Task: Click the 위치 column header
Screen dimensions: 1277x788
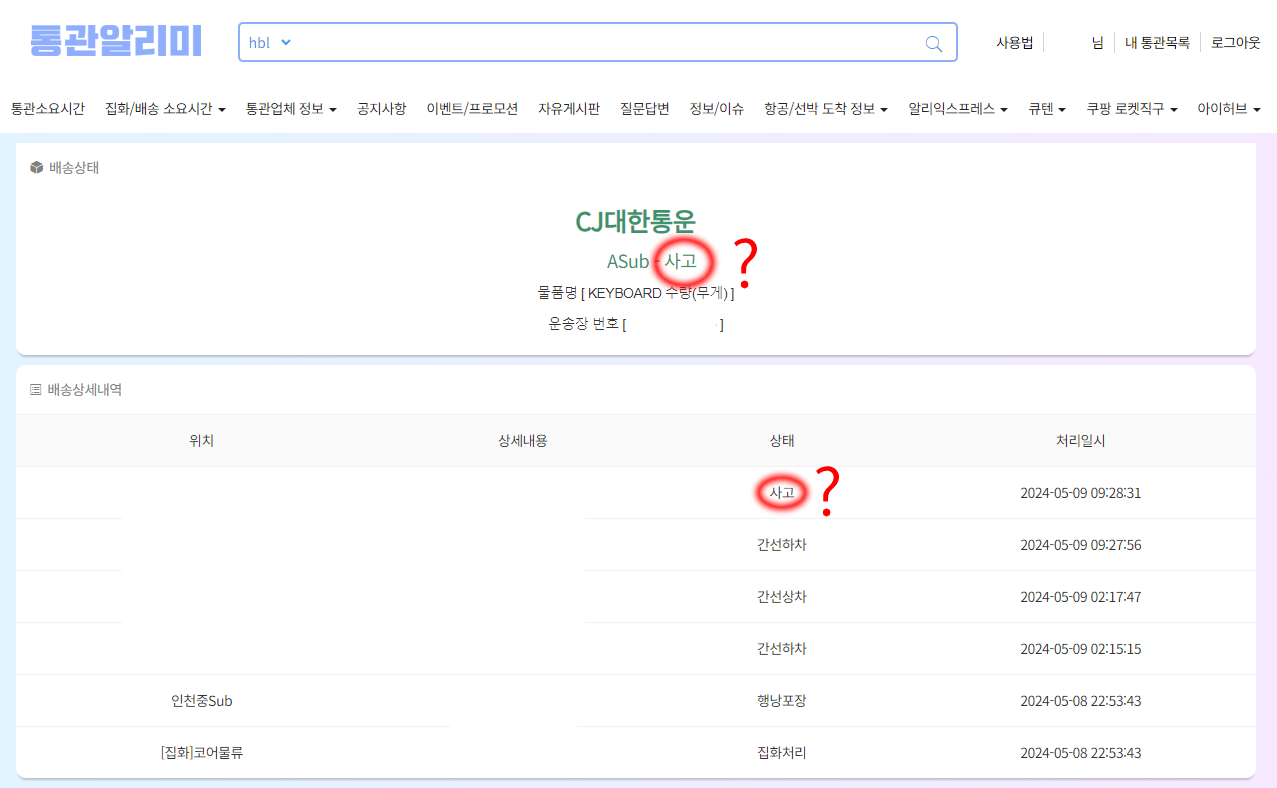Action: point(201,441)
